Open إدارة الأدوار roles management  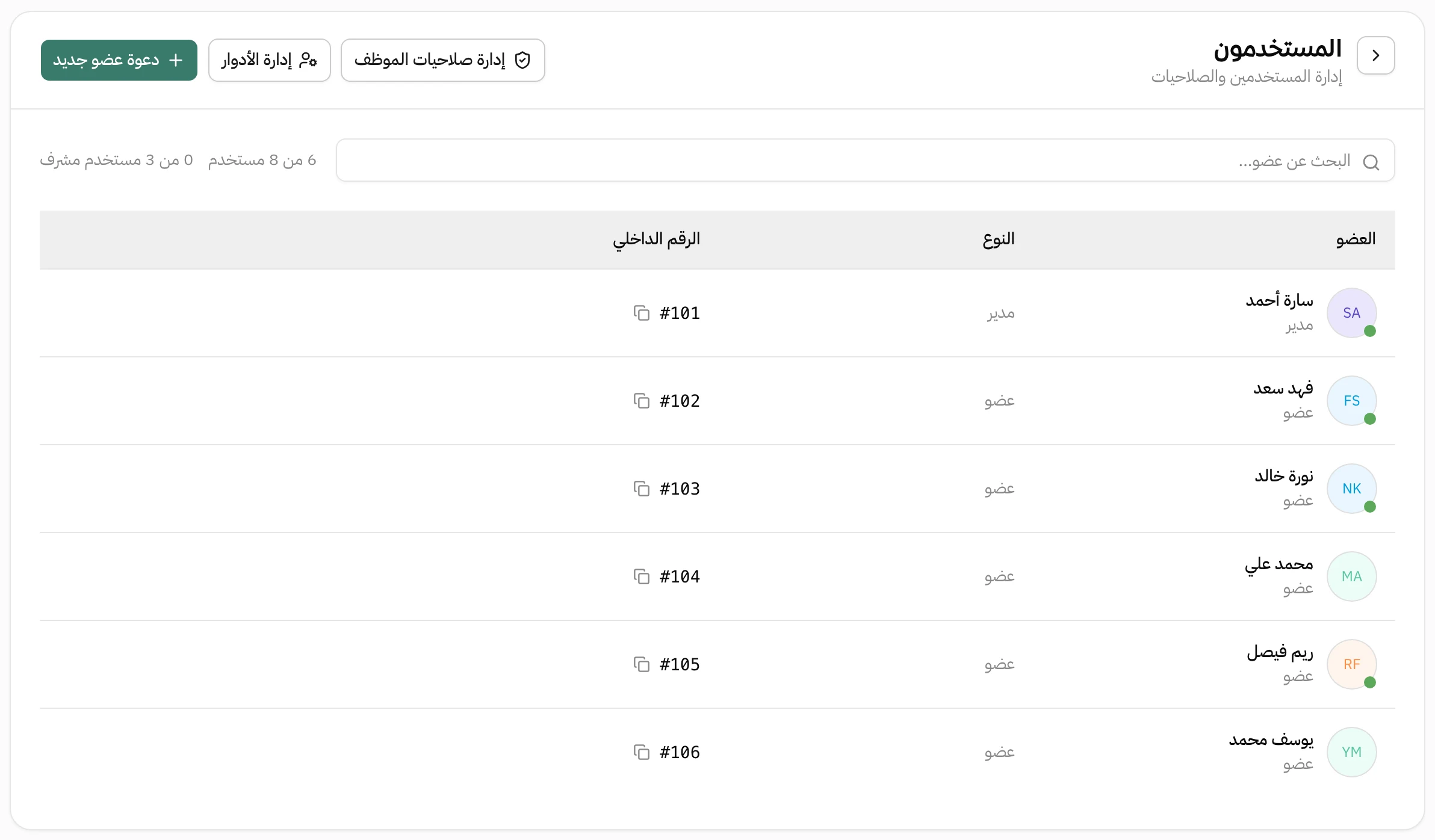pos(270,60)
